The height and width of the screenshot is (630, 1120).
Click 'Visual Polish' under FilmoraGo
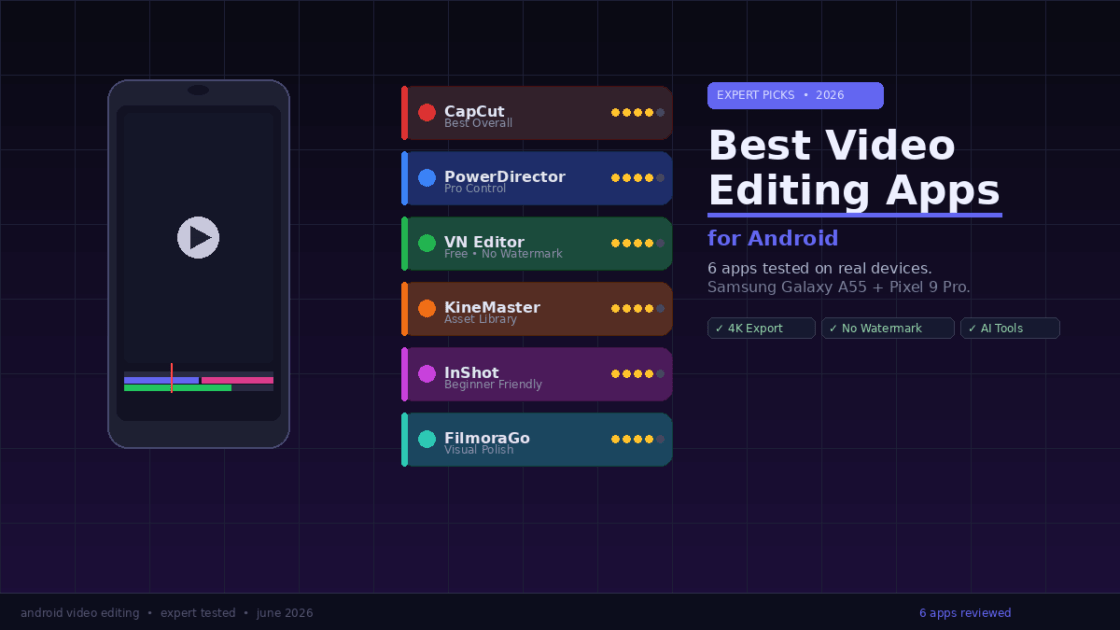(479, 450)
